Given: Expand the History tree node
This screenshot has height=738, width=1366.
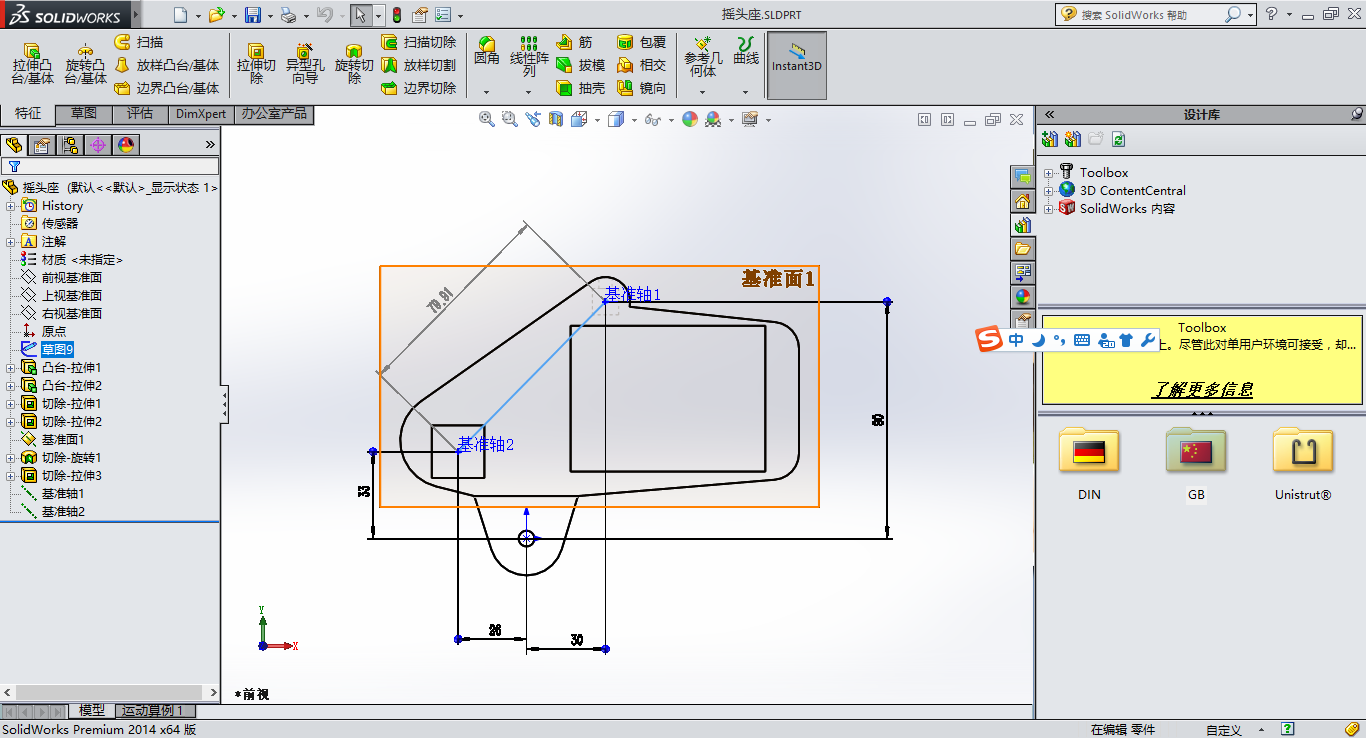Looking at the screenshot, I should (x=11, y=206).
